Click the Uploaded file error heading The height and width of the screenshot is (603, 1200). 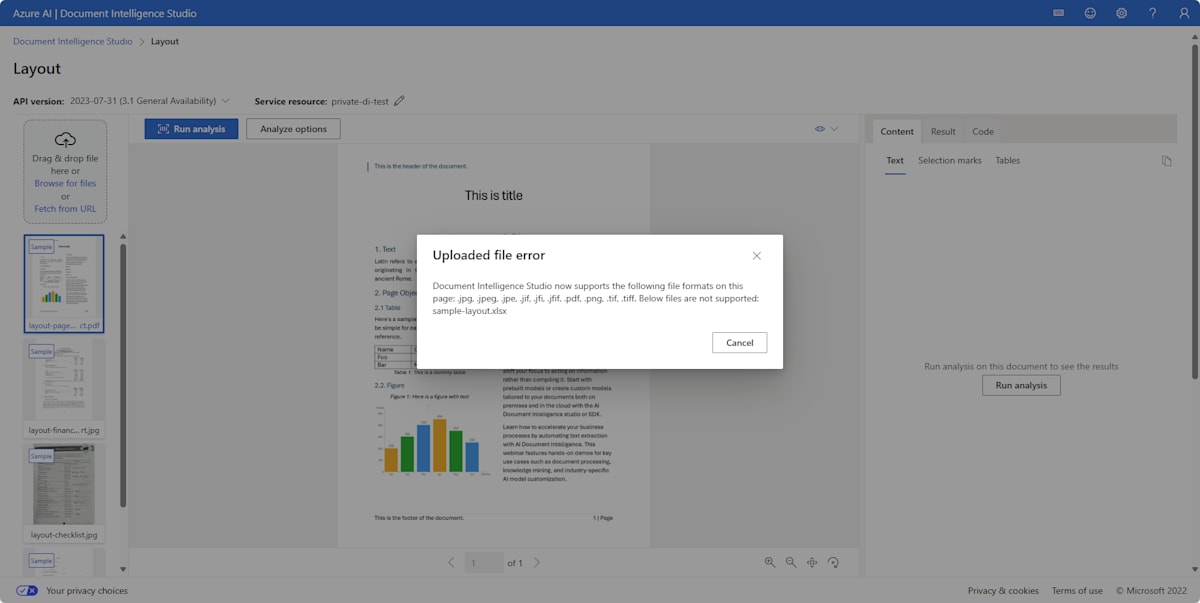(x=489, y=255)
